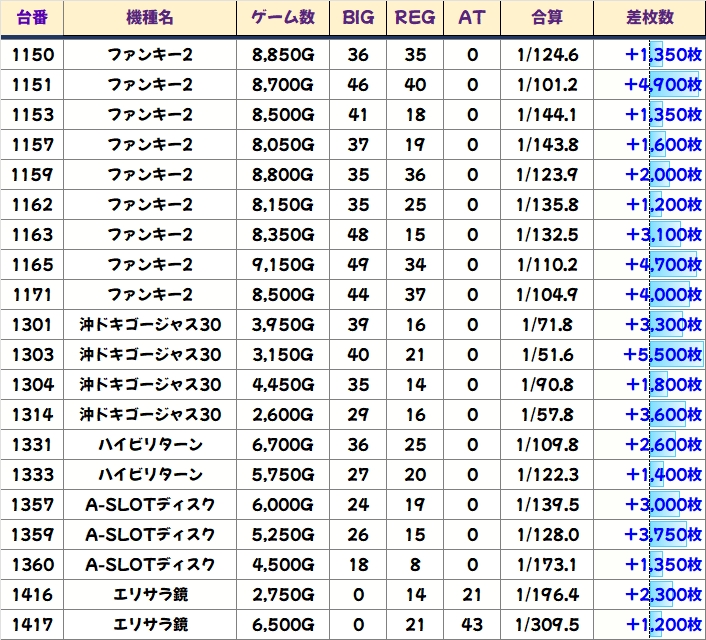This screenshot has width=706, height=640.
Task: Click the REG column header
Action: [x=415, y=18]
